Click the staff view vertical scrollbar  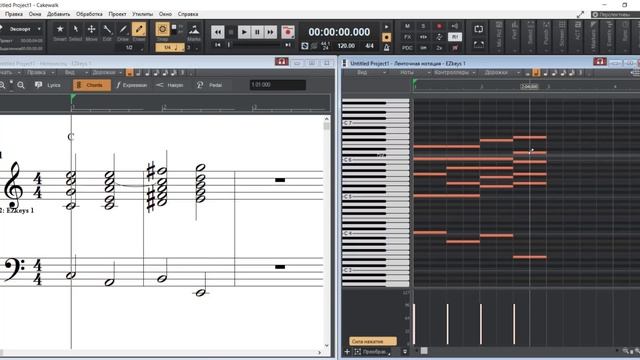click(x=327, y=233)
